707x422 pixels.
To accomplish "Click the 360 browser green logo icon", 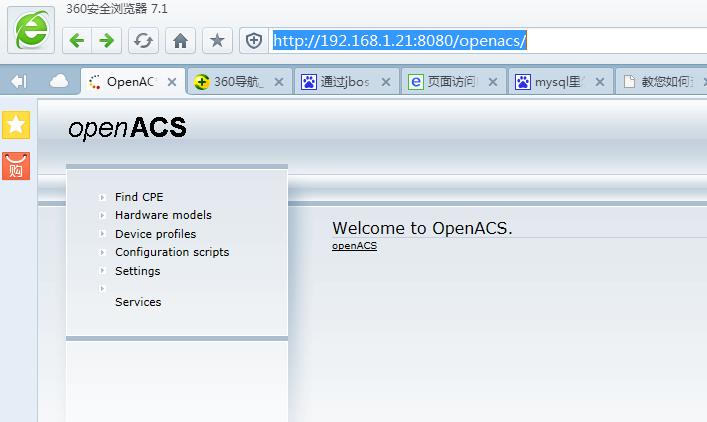I will tap(31, 30).
